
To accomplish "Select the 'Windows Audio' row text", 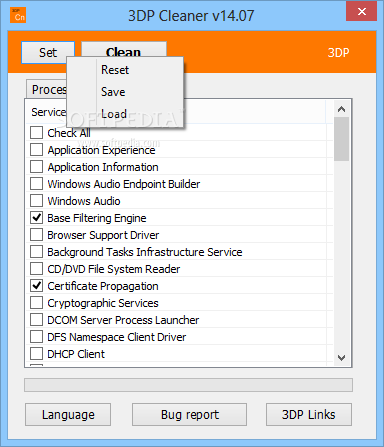I will (x=84, y=201).
